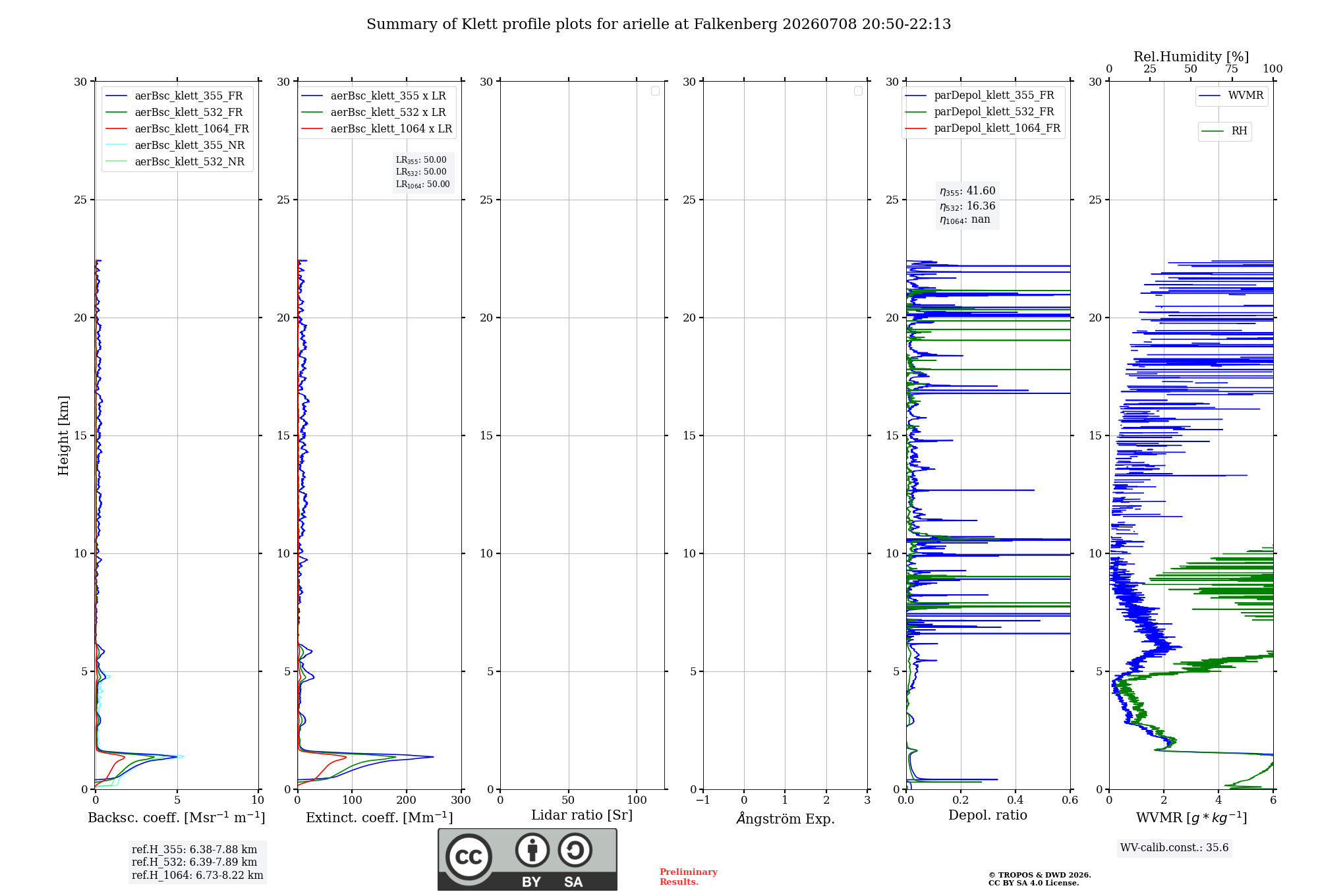Screen dimensions: 1318x896
Task: Click the BY attribution person icon
Action: tap(532, 850)
